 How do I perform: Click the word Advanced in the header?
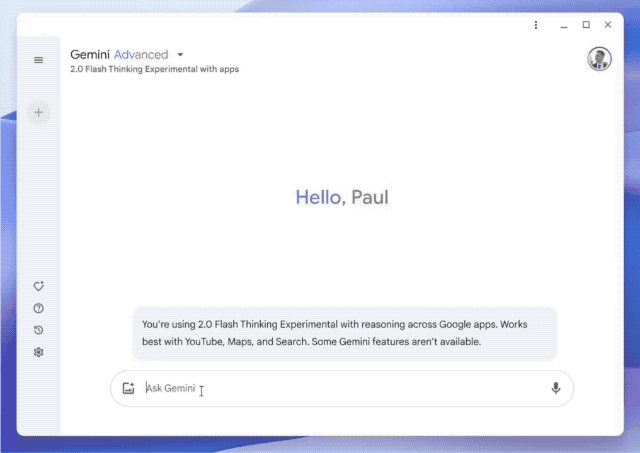point(141,55)
